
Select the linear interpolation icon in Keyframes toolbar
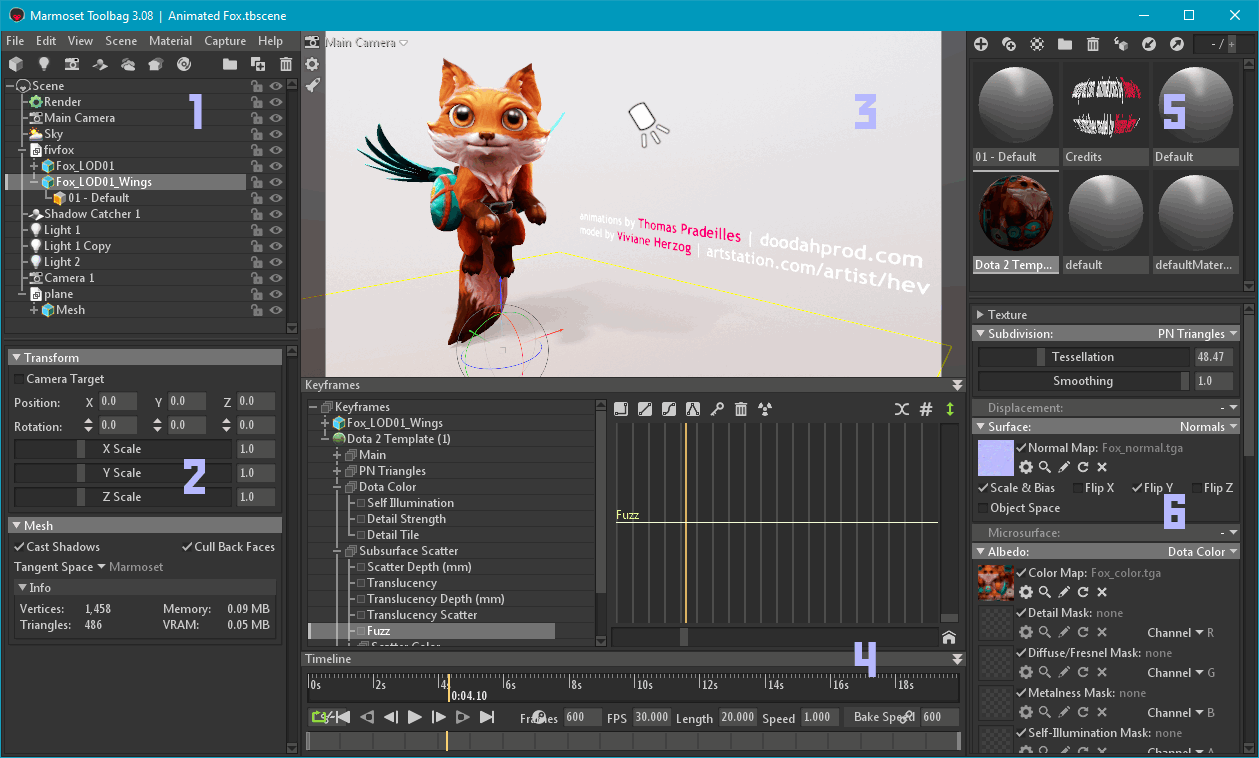(x=645, y=409)
